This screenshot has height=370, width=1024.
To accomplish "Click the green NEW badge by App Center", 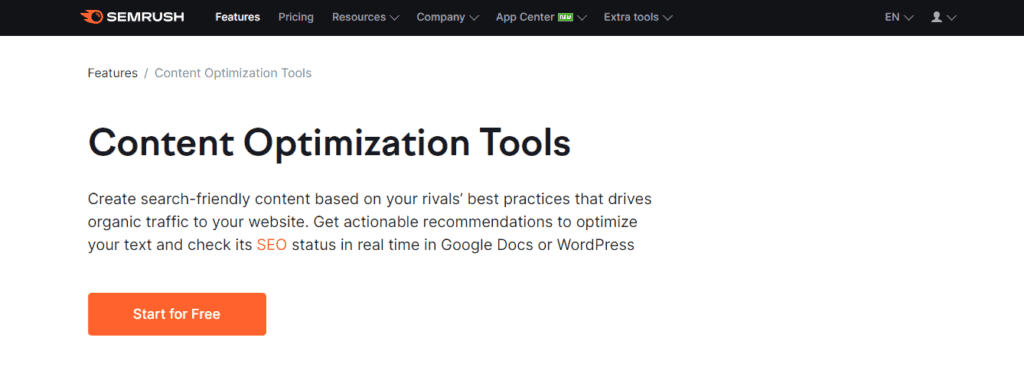I will pos(566,18).
